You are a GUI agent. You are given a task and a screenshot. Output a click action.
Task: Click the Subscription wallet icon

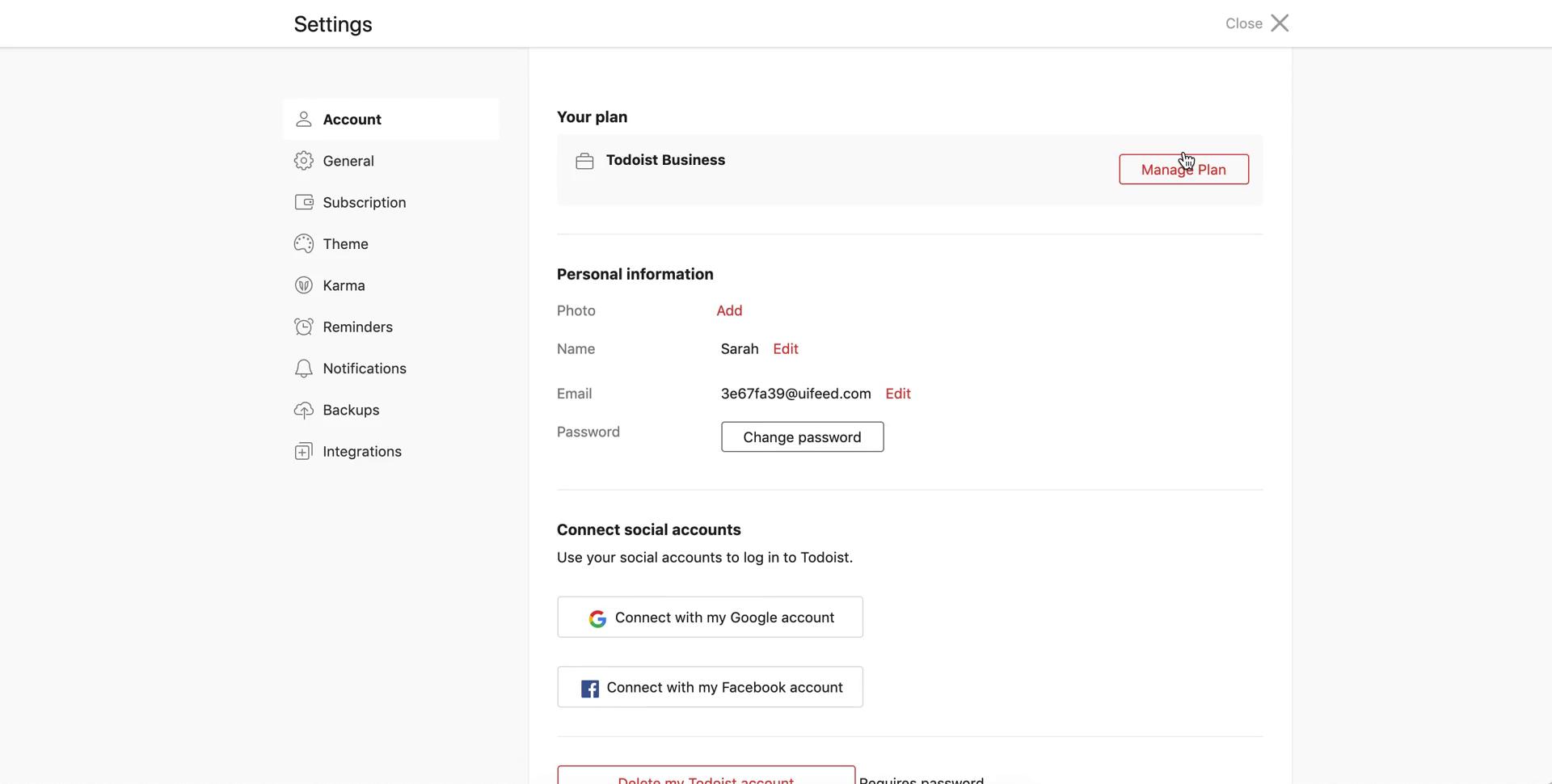(304, 202)
